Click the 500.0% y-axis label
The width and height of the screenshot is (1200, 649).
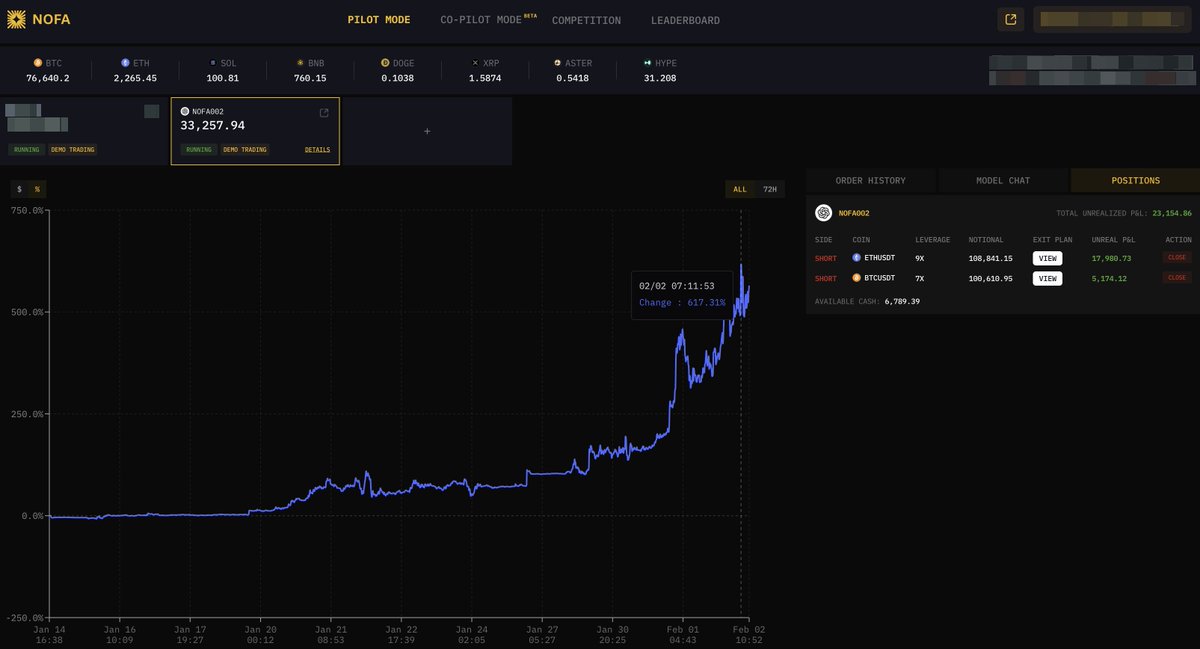pyautogui.click(x=25, y=312)
